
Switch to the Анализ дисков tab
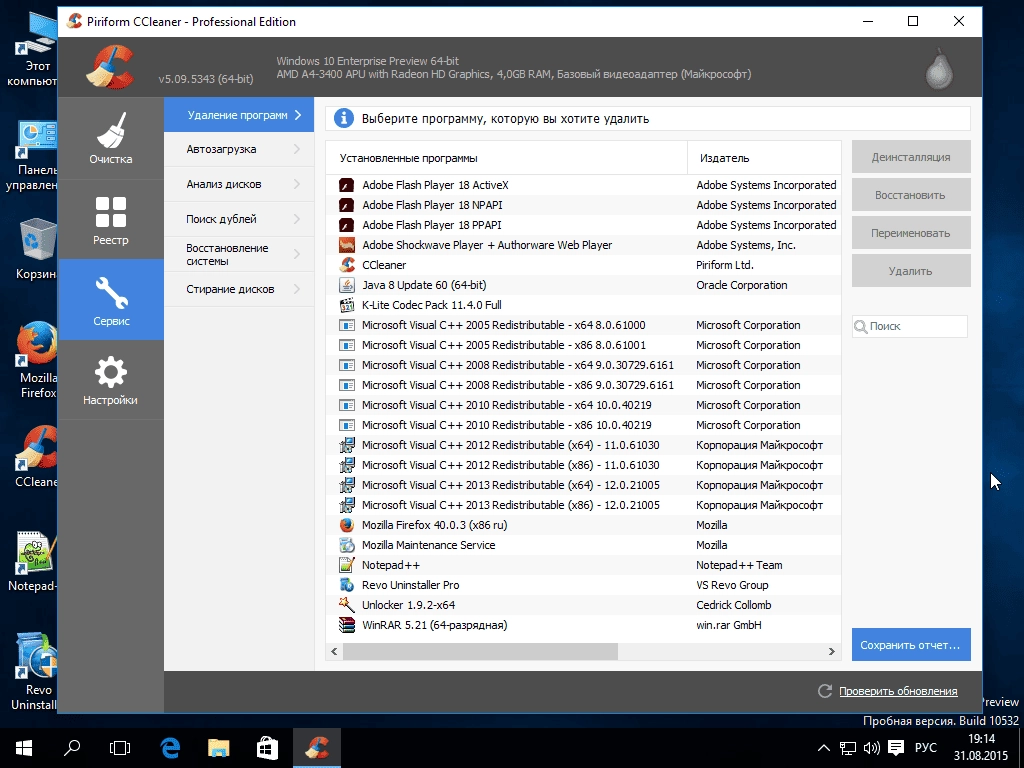point(239,184)
